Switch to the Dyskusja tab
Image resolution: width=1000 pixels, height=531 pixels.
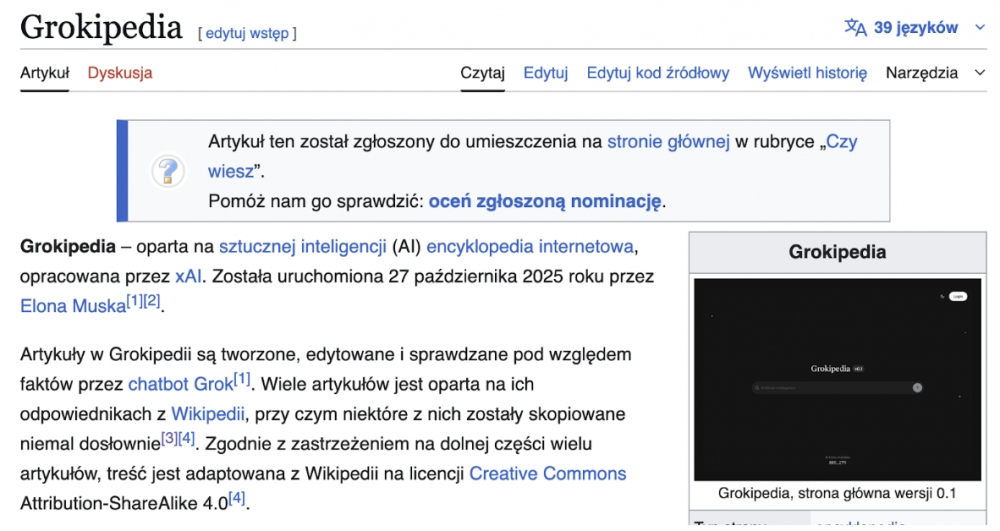(x=120, y=73)
